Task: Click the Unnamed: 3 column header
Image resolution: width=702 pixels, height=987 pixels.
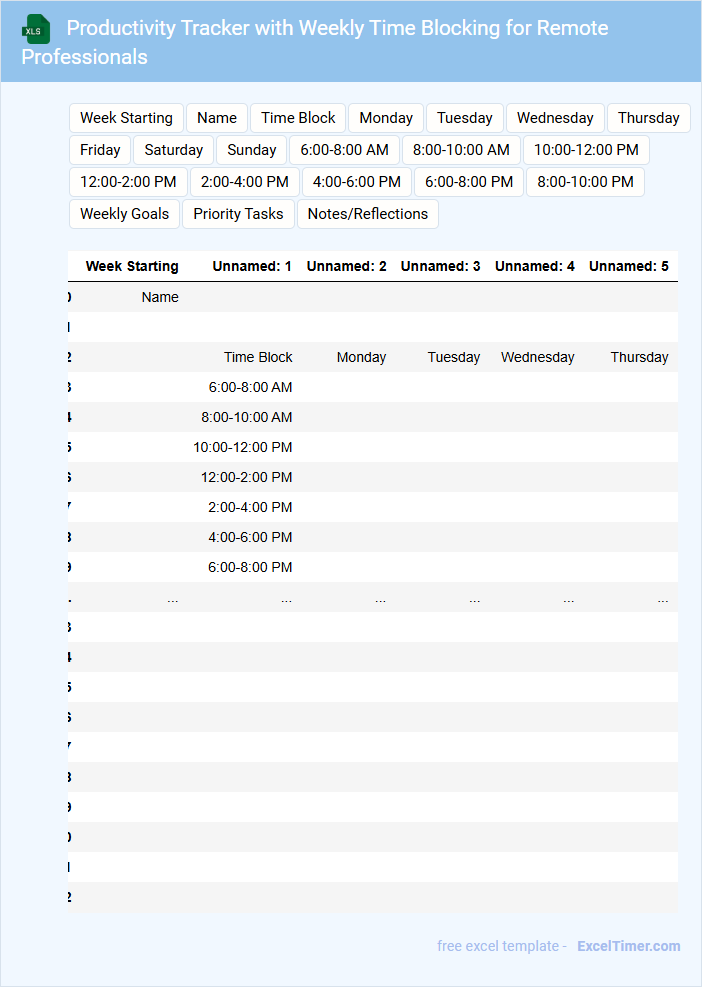Action: click(x=441, y=266)
